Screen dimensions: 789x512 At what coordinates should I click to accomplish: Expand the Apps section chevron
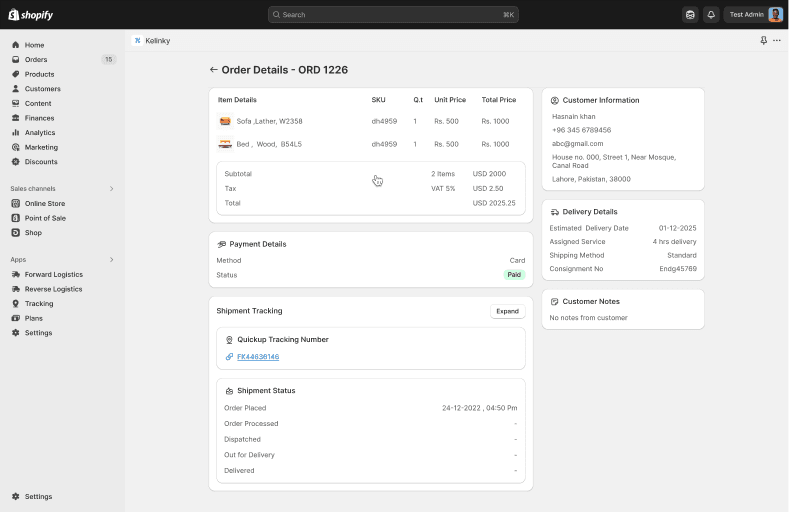[111, 260]
